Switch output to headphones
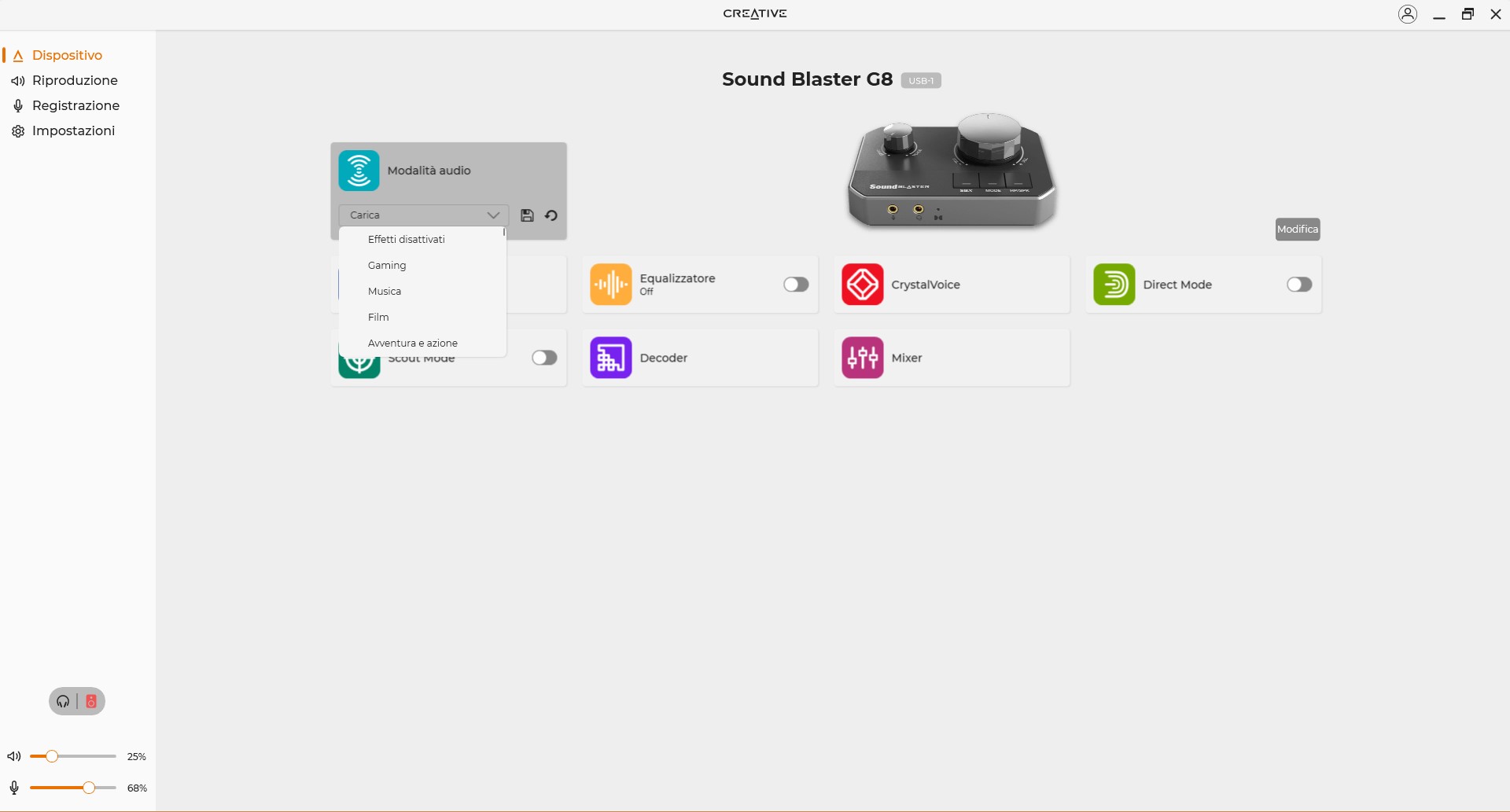The height and width of the screenshot is (812, 1510). pyautogui.click(x=63, y=701)
